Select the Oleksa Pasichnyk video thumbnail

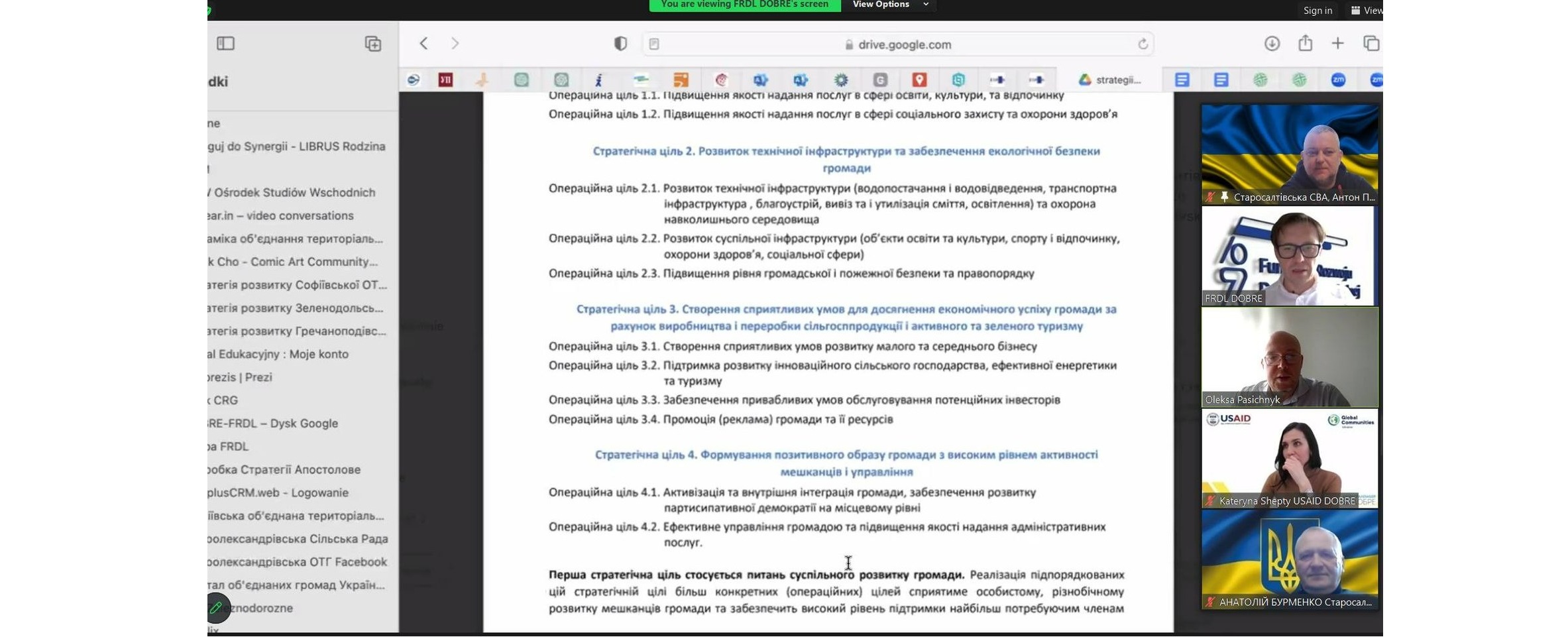point(1289,357)
